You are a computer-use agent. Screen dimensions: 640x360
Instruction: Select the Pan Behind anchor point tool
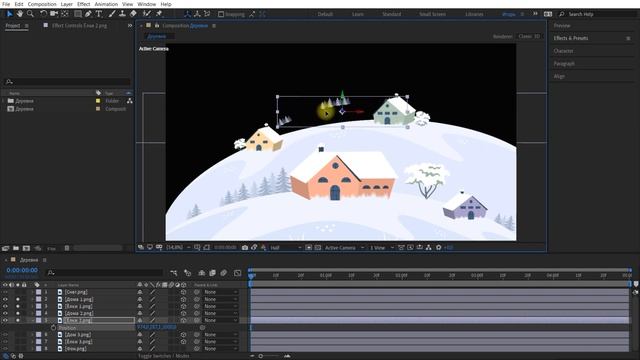click(x=65, y=14)
